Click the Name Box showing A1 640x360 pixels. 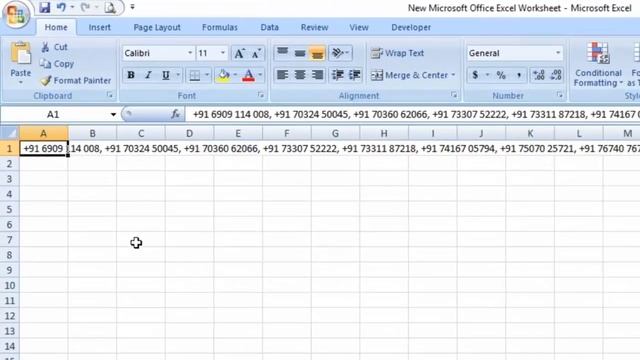pos(53,114)
